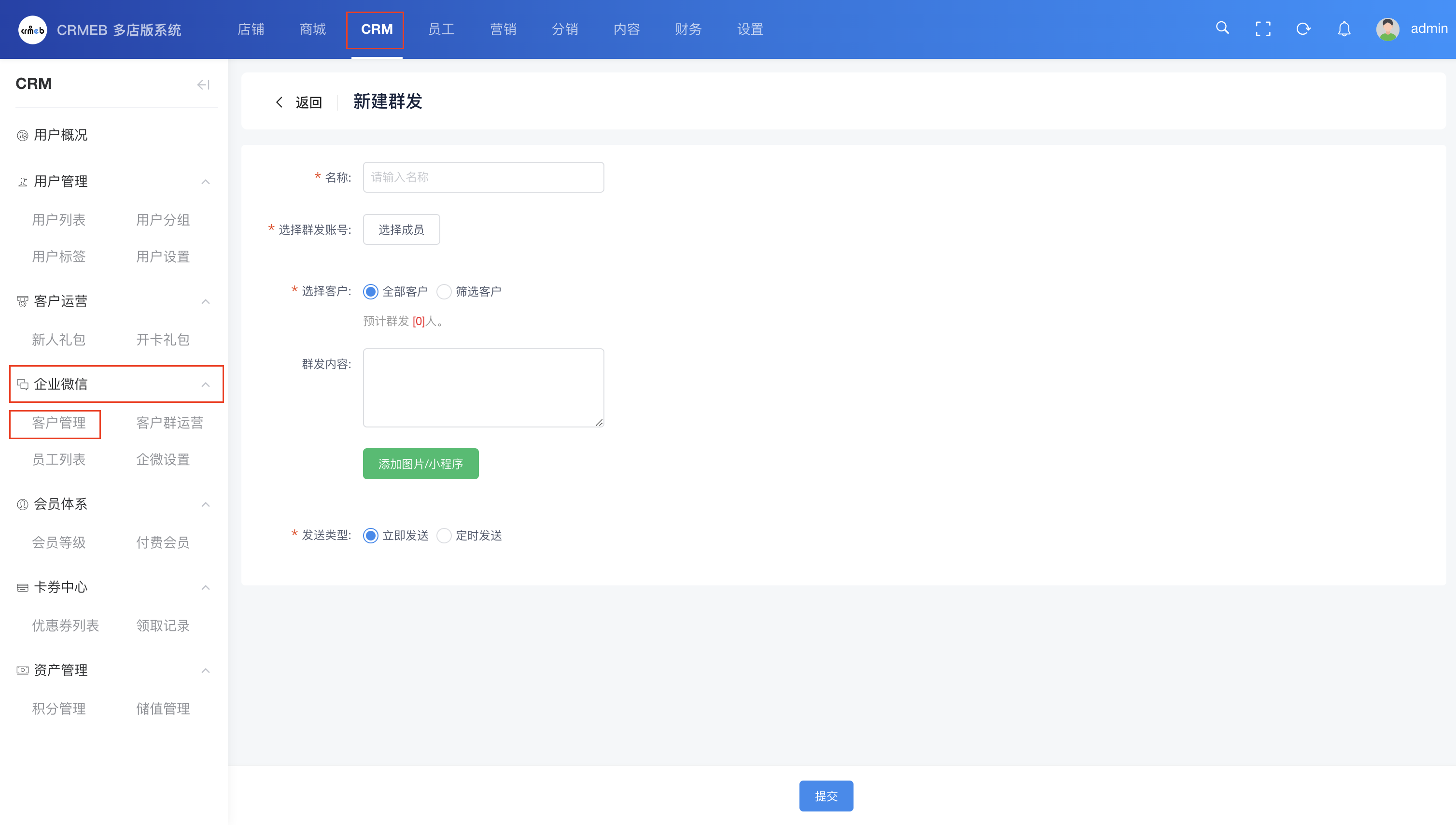Open 员工列表 in sidebar
Viewport: 1456px width, 825px height.
tap(58, 459)
